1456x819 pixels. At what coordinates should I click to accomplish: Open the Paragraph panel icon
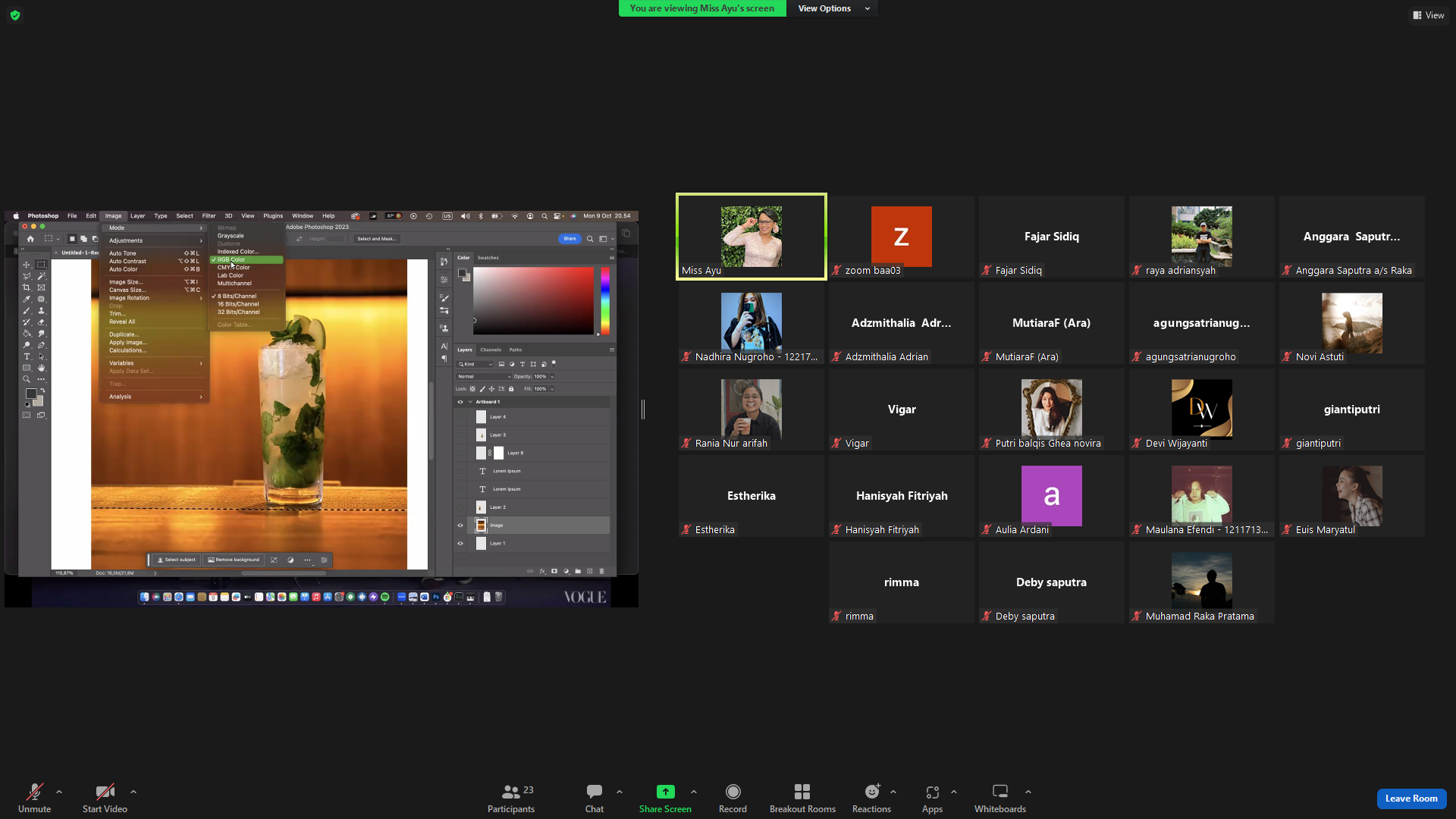tap(444, 359)
